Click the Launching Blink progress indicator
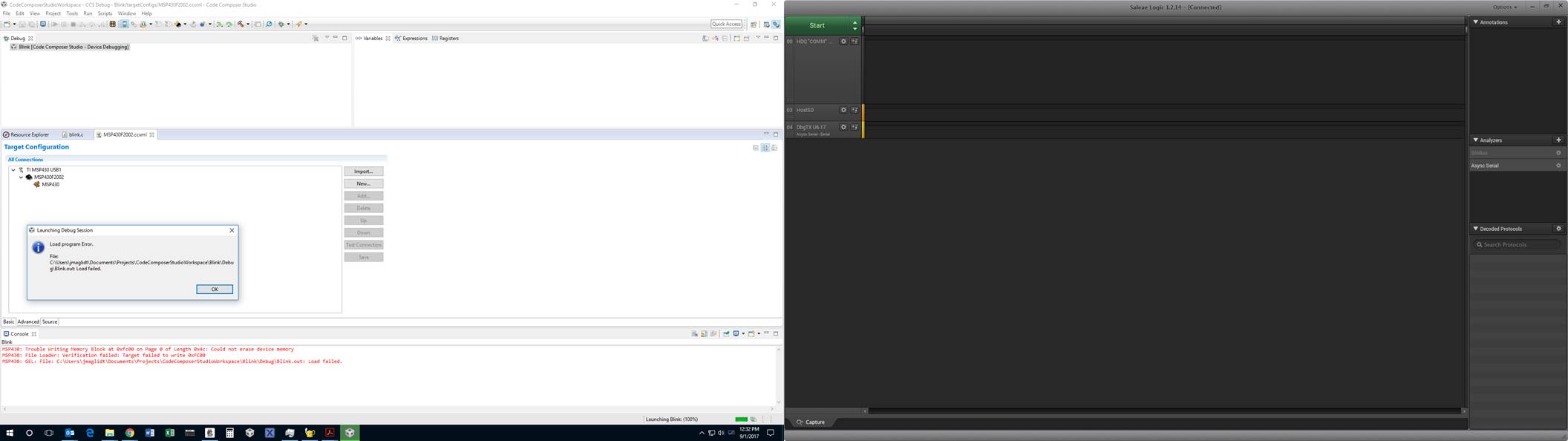 741,419
